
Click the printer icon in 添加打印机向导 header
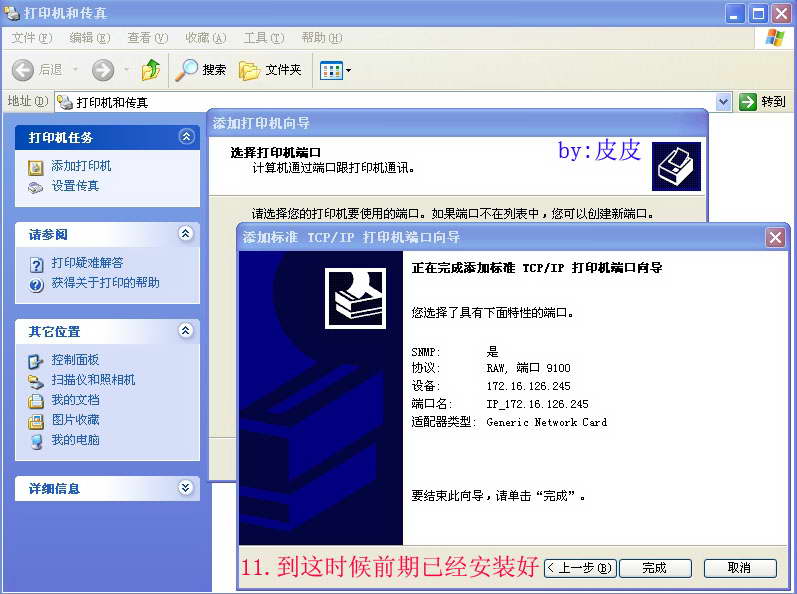(676, 166)
